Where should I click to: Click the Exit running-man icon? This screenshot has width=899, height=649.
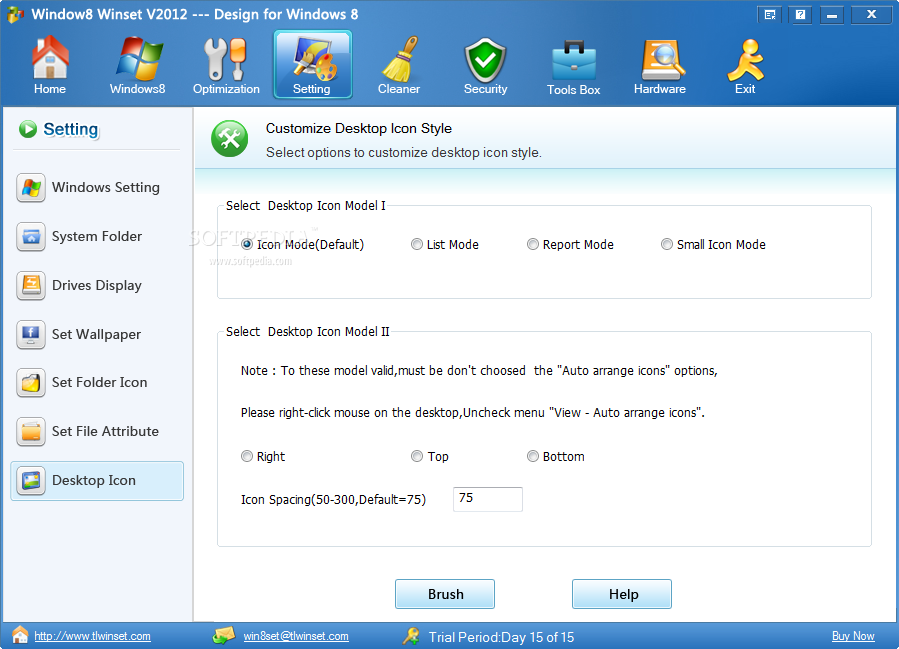click(745, 60)
